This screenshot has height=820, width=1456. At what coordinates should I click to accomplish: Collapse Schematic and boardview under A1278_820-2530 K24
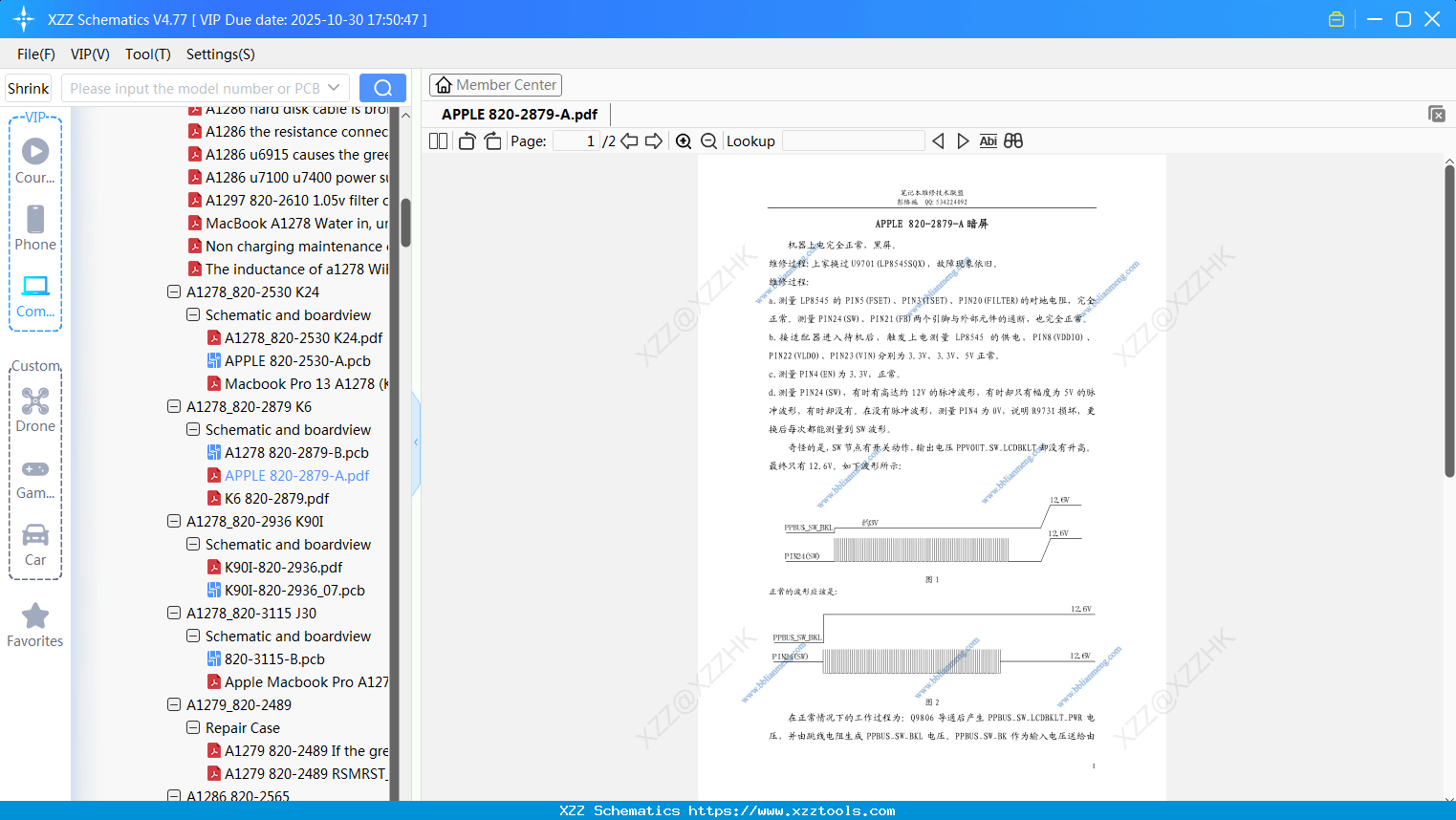(193, 314)
